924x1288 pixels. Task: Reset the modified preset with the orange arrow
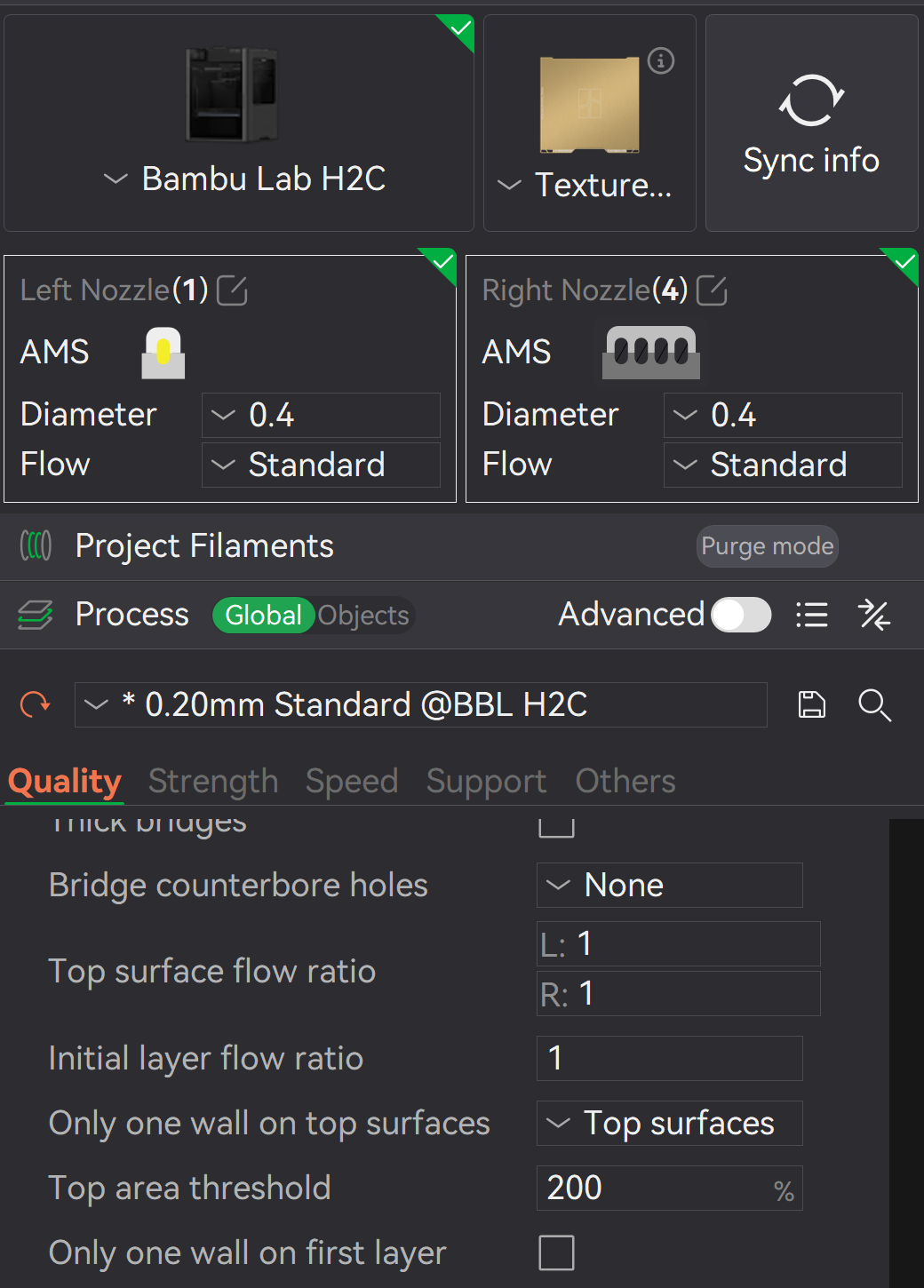(36, 705)
